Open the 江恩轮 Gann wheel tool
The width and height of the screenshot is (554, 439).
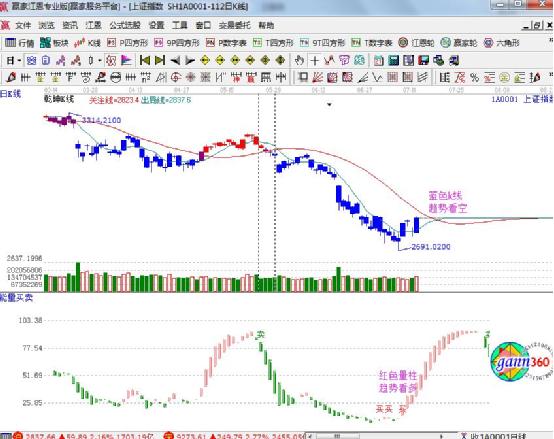416,43
